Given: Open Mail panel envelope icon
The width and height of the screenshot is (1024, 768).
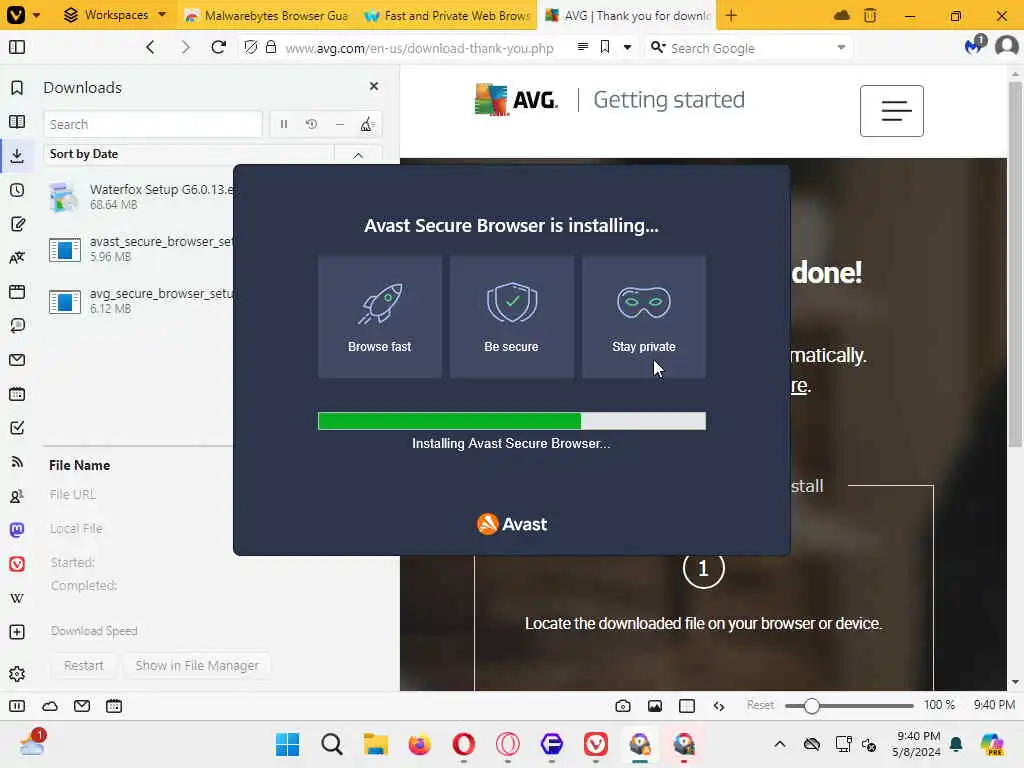Looking at the screenshot, I should tap(17, 360).
